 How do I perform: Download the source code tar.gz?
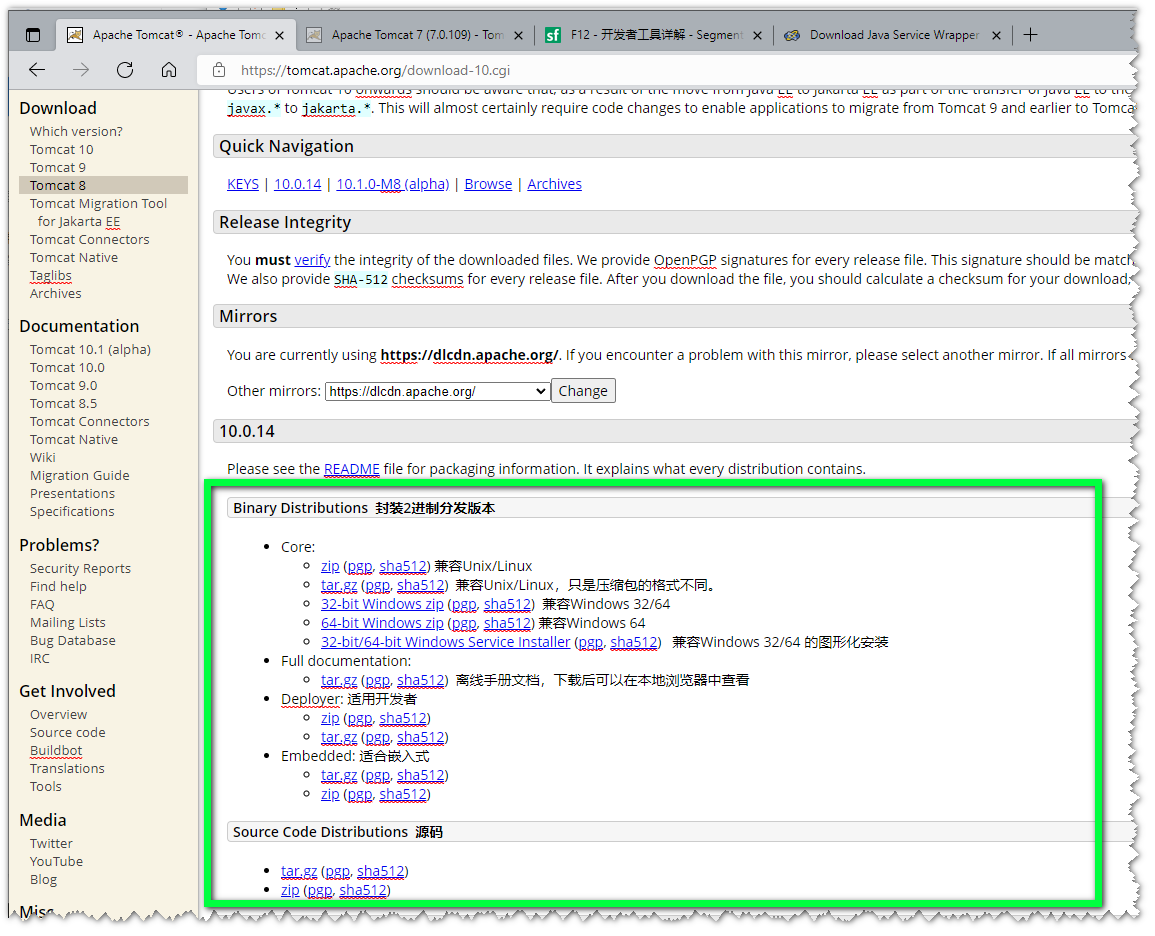point(299,872)
